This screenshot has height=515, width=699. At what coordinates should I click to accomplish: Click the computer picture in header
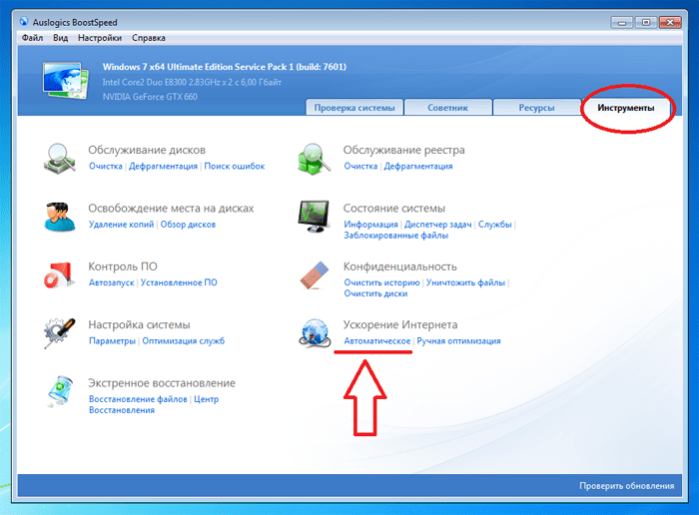[x=66, y=81]
